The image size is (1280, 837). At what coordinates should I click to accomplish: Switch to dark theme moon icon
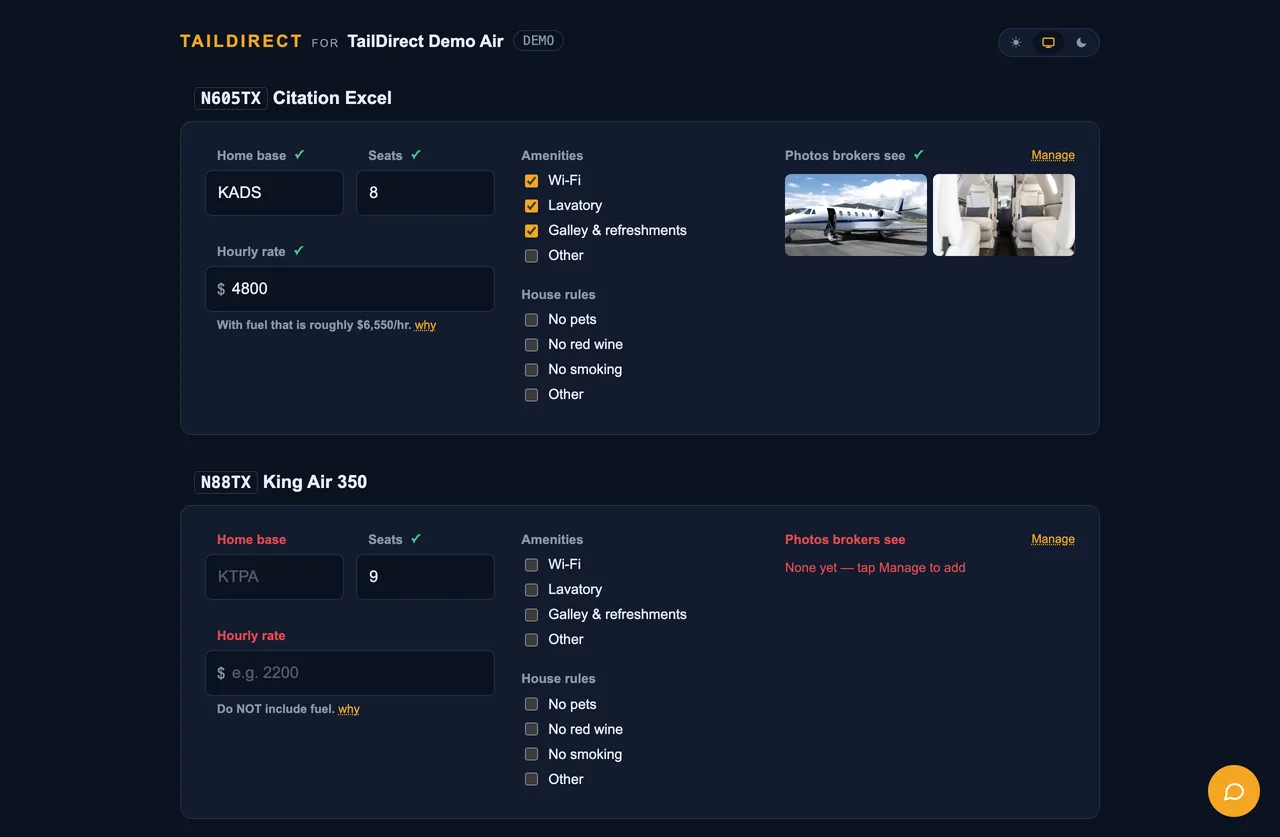(1081, 43)
